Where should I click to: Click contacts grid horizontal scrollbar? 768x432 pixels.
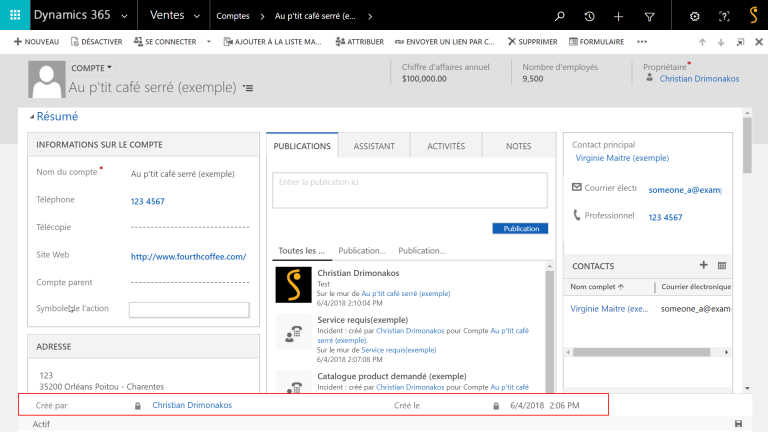tap(641, 352)
